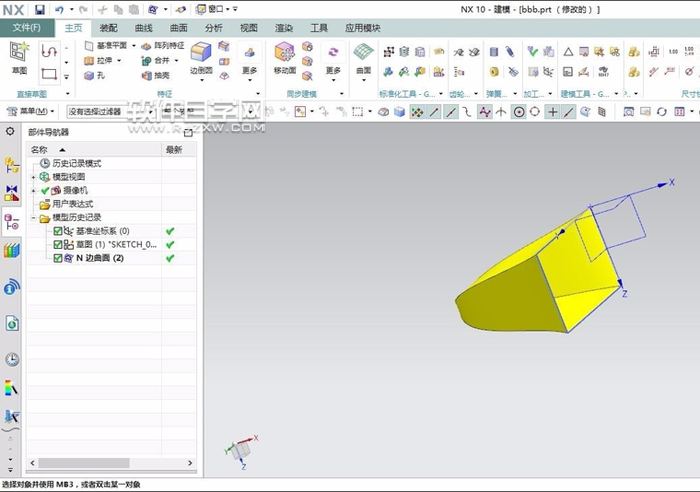Uncheck the 基准坐标系 (0) checkbox
700x492 pixels.
(x=58, y=231)
